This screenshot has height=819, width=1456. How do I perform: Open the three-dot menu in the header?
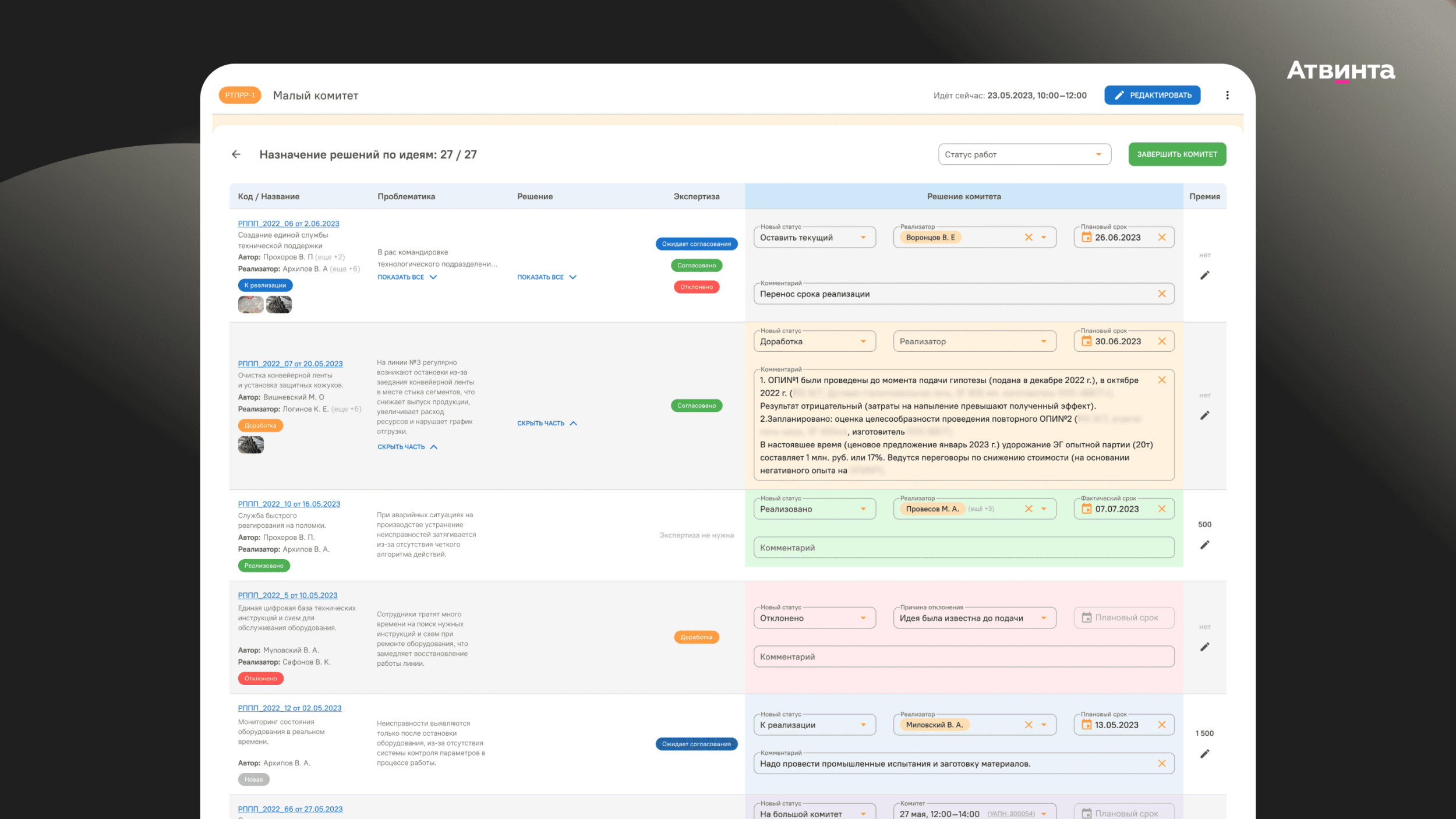1227,95
